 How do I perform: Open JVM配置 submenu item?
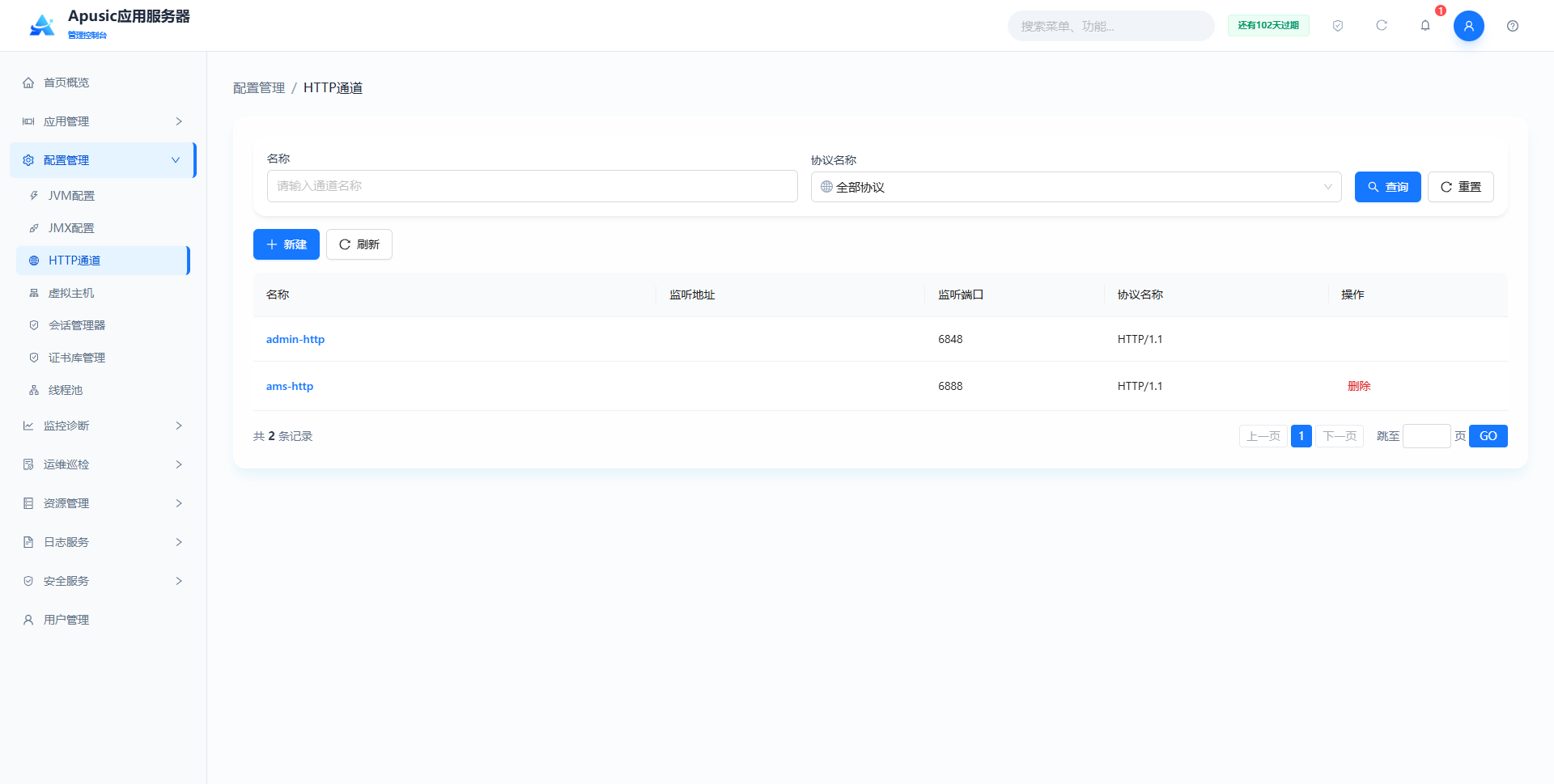click(x=104, y=196)
